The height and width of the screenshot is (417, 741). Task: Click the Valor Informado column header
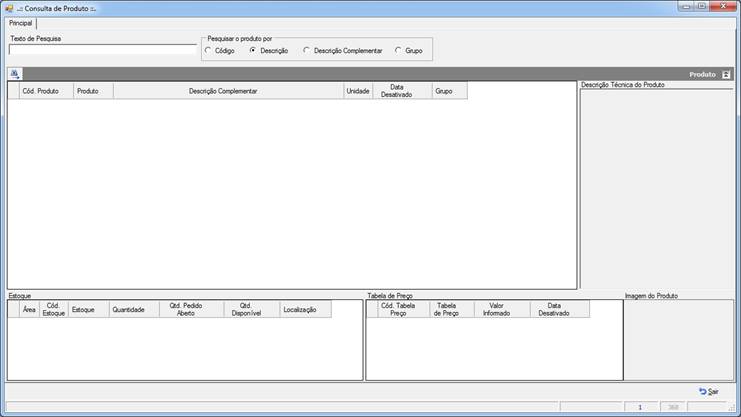click(502, 310)
